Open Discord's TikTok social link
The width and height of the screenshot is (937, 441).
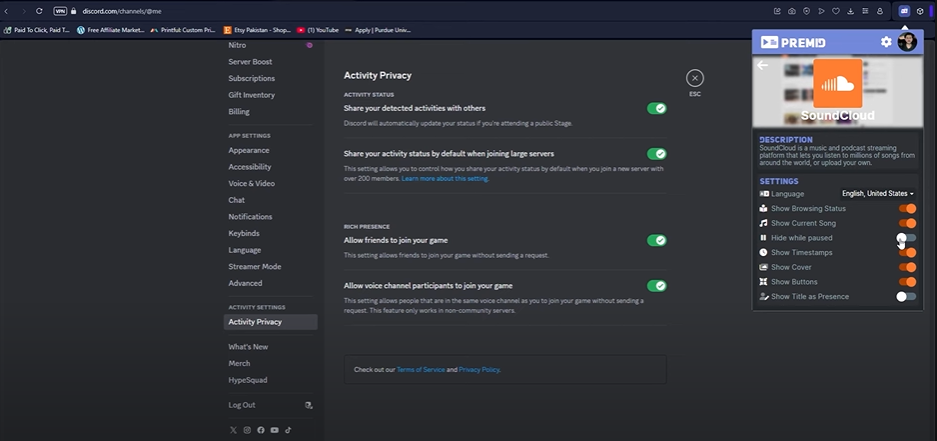288,430
